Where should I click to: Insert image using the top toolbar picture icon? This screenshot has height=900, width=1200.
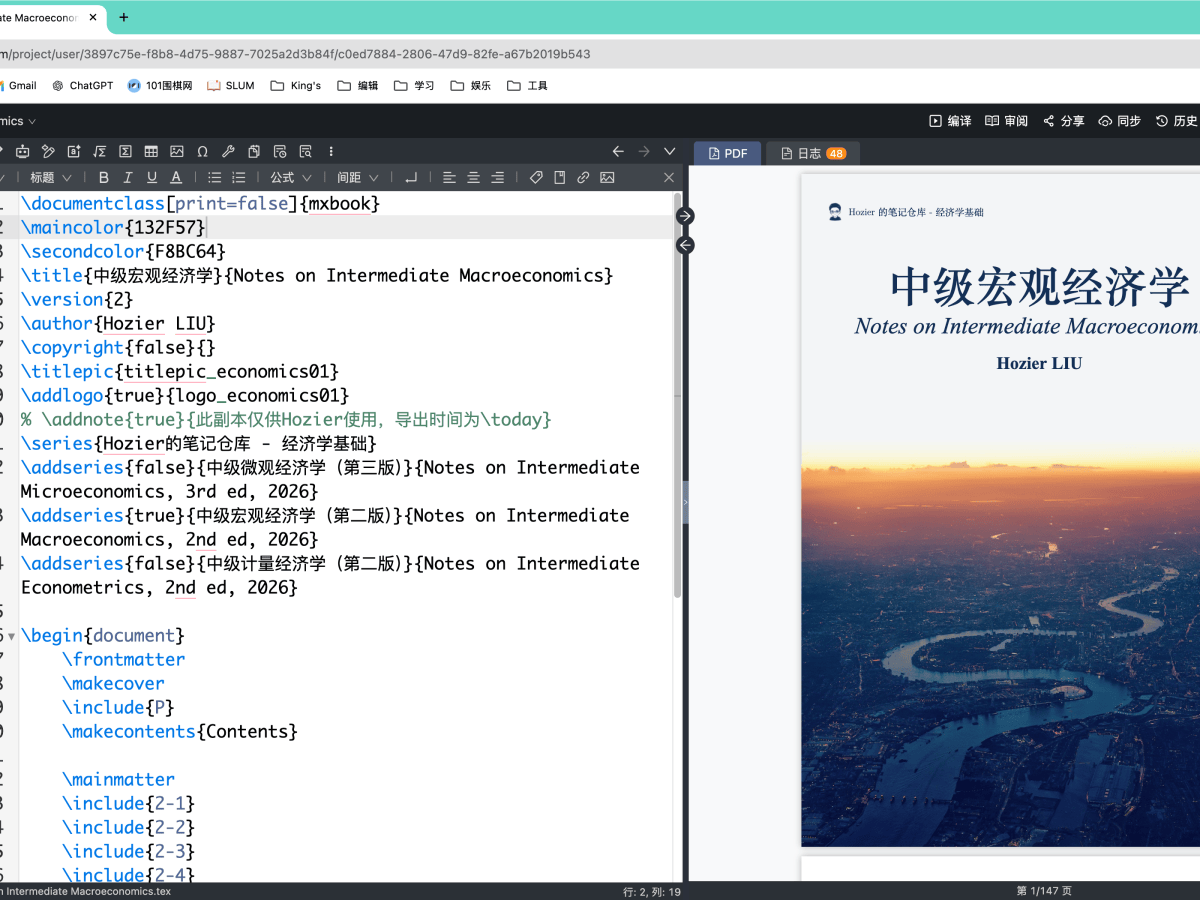[177, 152]
